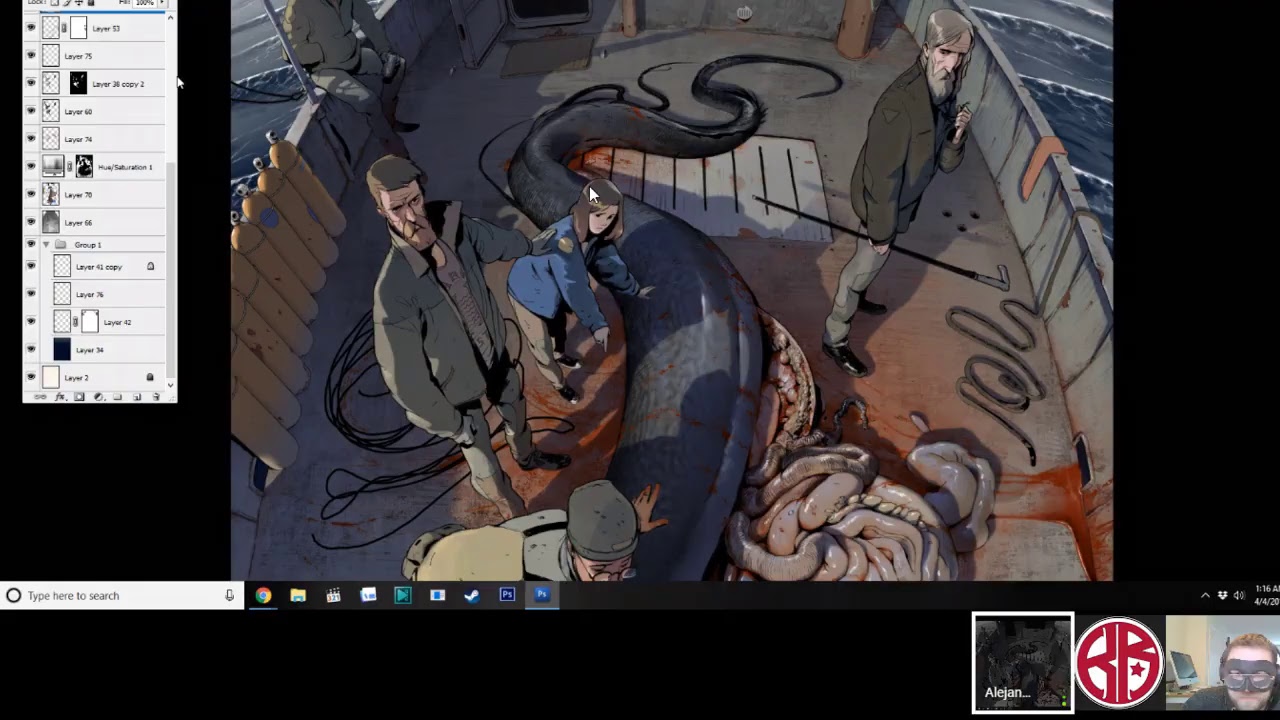
Task: Create new fill or adjustment layer
Action: pyautogui.click(x=98, y=397)
